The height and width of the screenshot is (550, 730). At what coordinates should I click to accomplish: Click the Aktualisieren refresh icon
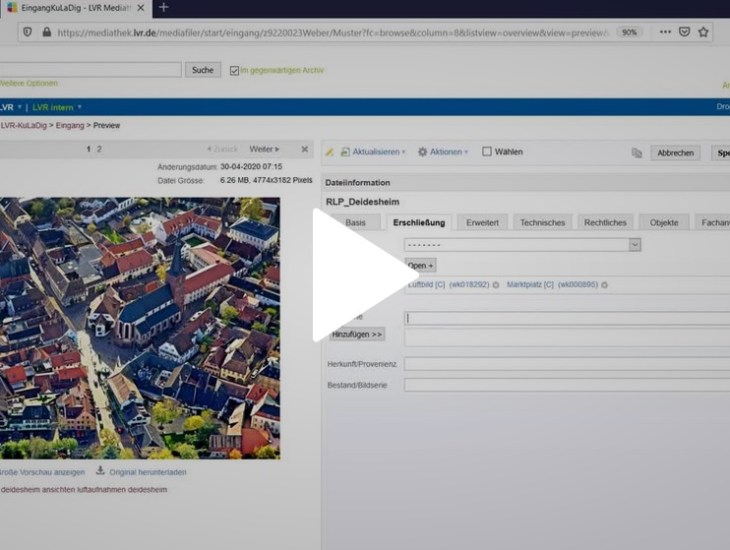click(345, 152)
